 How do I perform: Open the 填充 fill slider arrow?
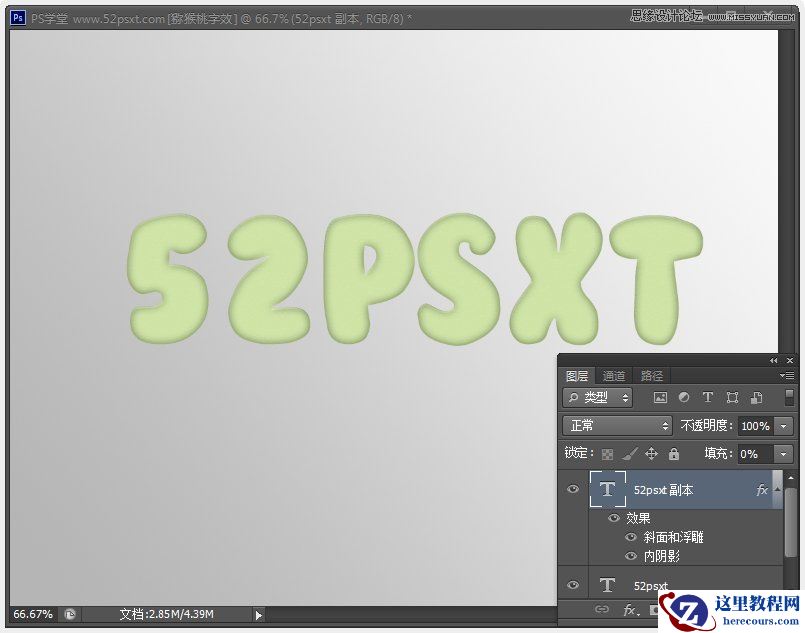pos(783,454)
